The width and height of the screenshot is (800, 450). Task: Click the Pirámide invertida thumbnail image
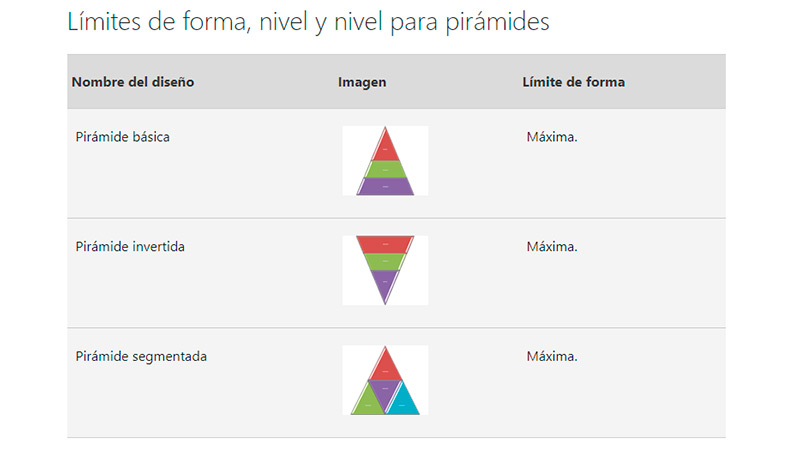pos(385,270)
